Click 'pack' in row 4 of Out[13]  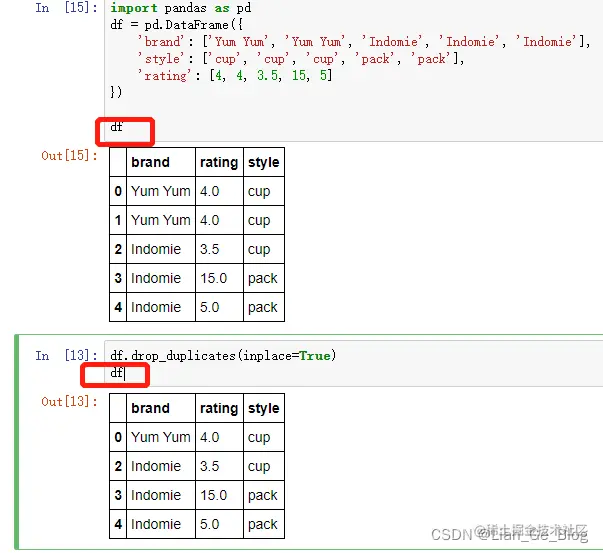pyautogui.click(x=263, y=525)
